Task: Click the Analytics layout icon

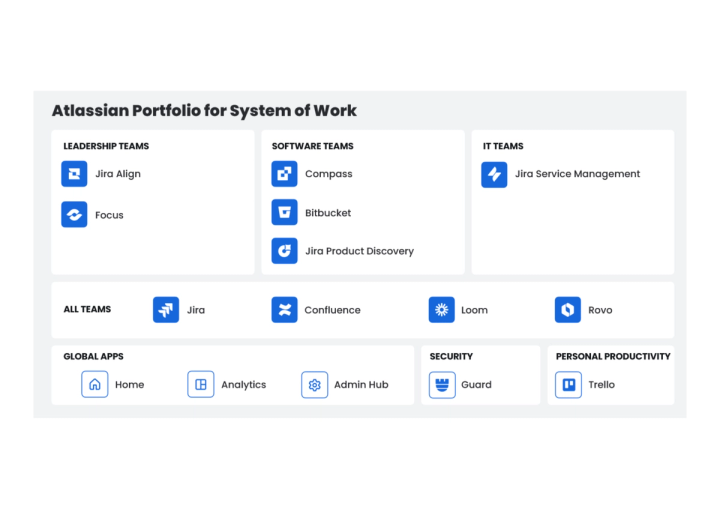Action: click(x=201, y=384)
